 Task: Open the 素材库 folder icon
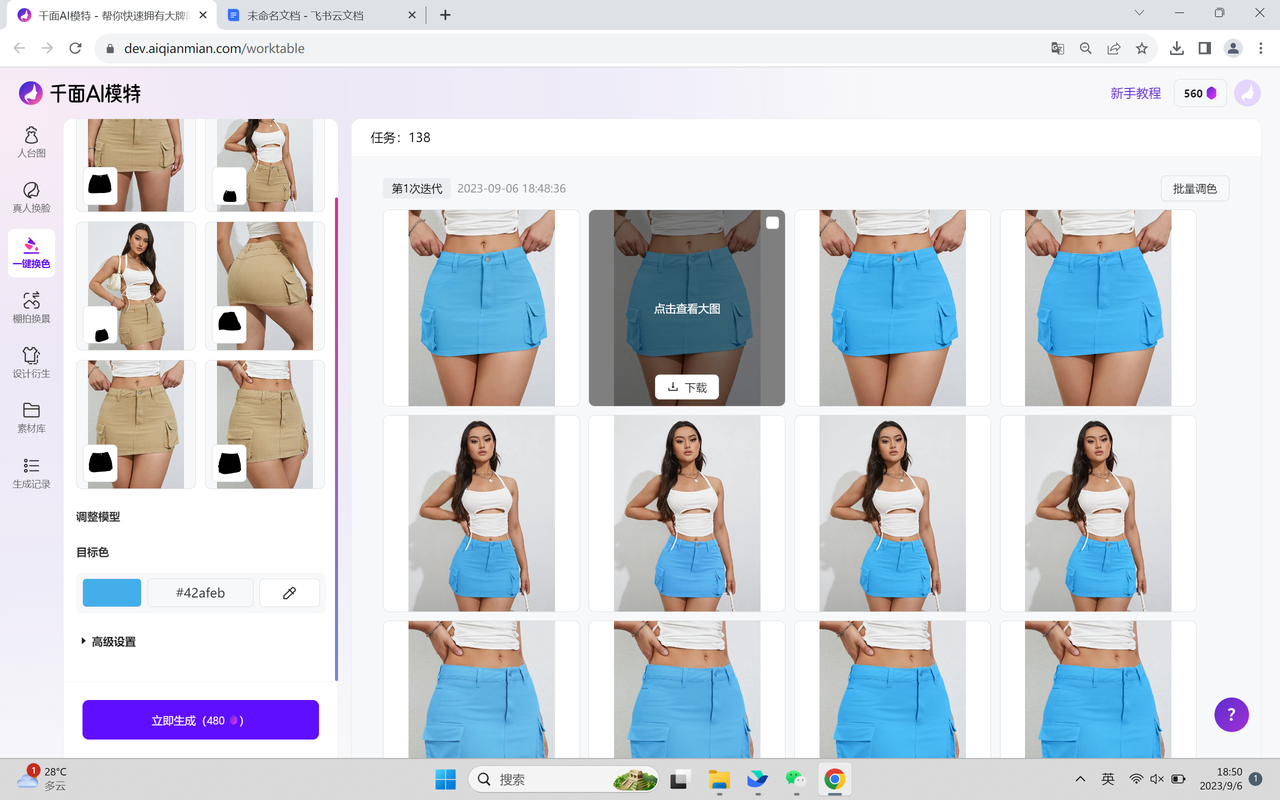tap(31, 410)
